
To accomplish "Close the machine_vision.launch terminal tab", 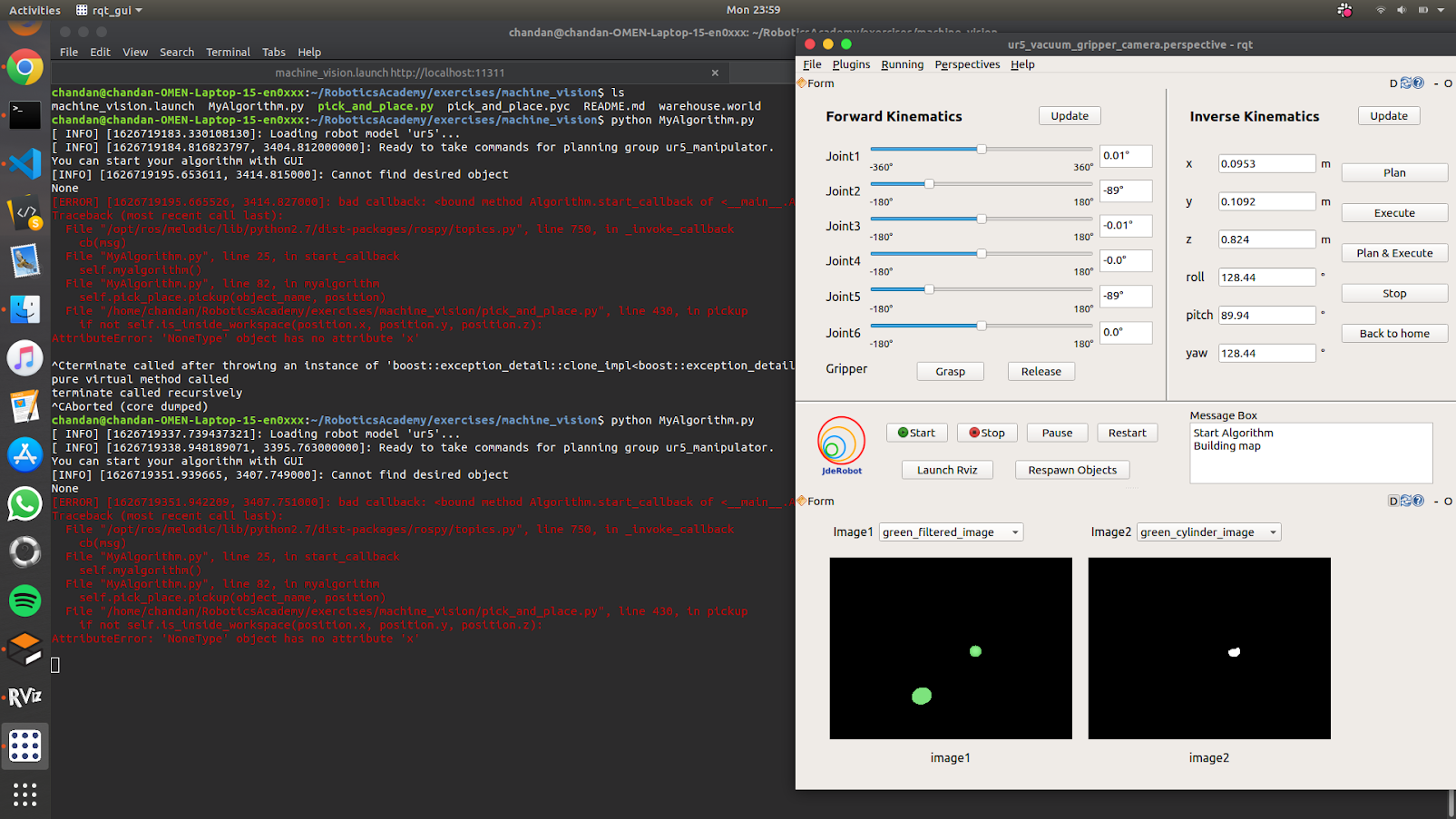I will pyautogui.click(x=715, y=73).
